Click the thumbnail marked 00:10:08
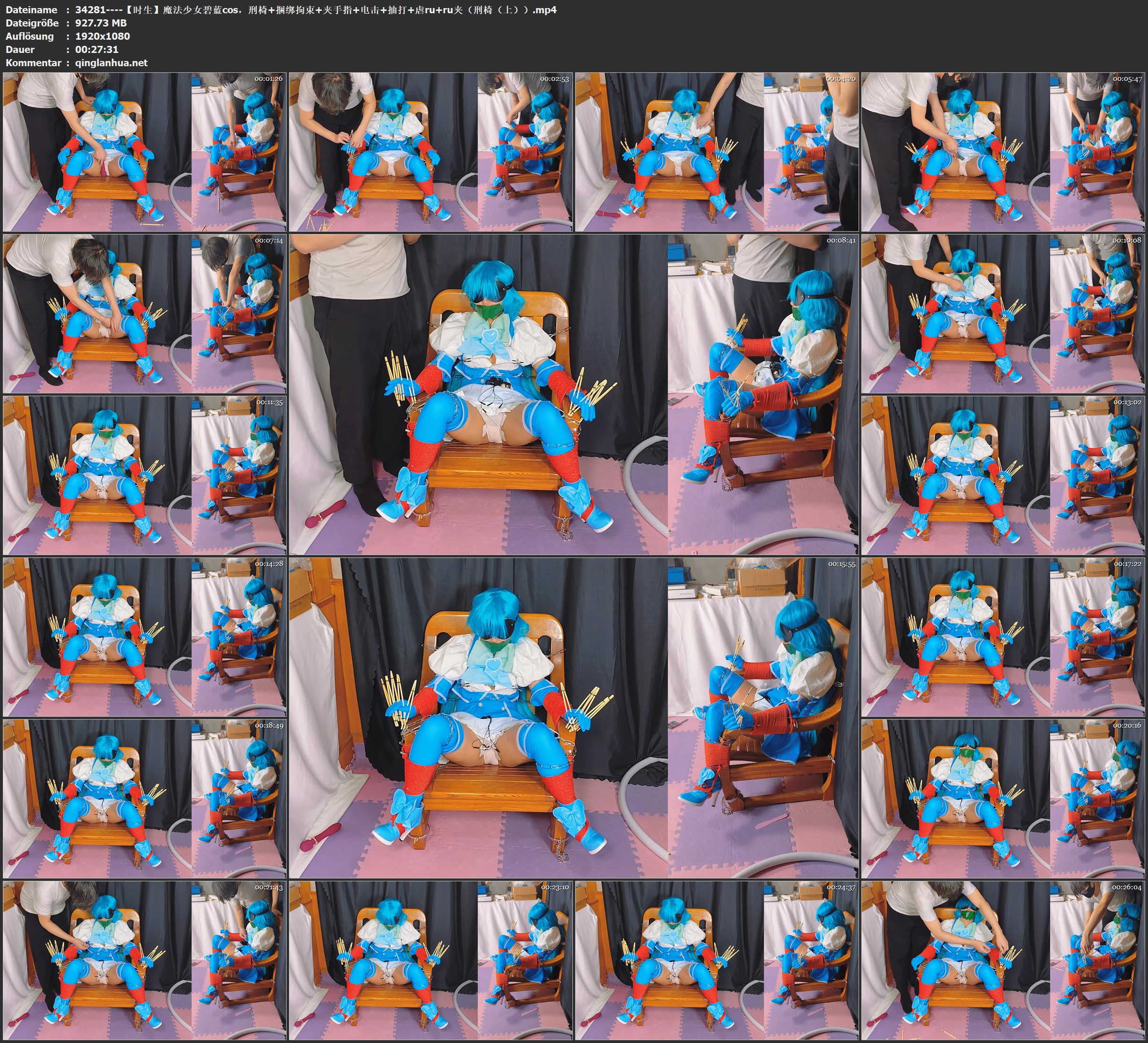Screen dimensions: 1148x1043 point(1002,313)
